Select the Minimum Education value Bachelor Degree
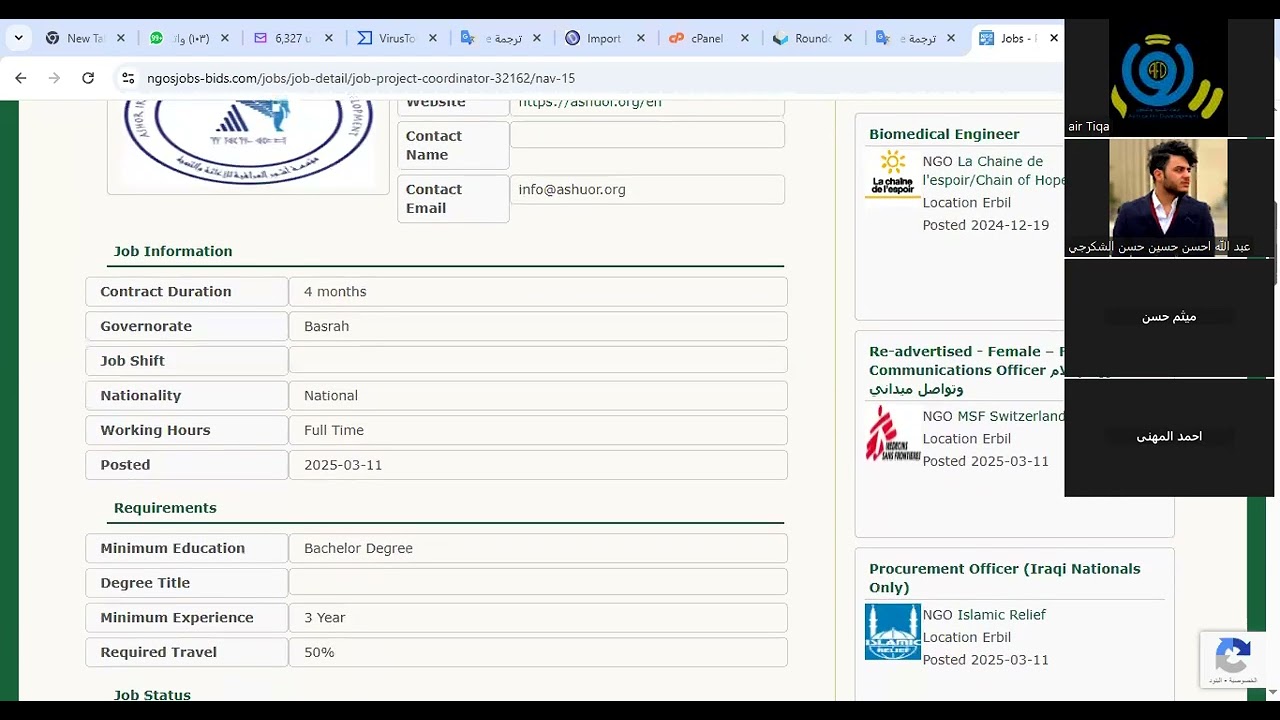Image resolution: width=1280 pixels, height=720 pixels. click(358, 548)
